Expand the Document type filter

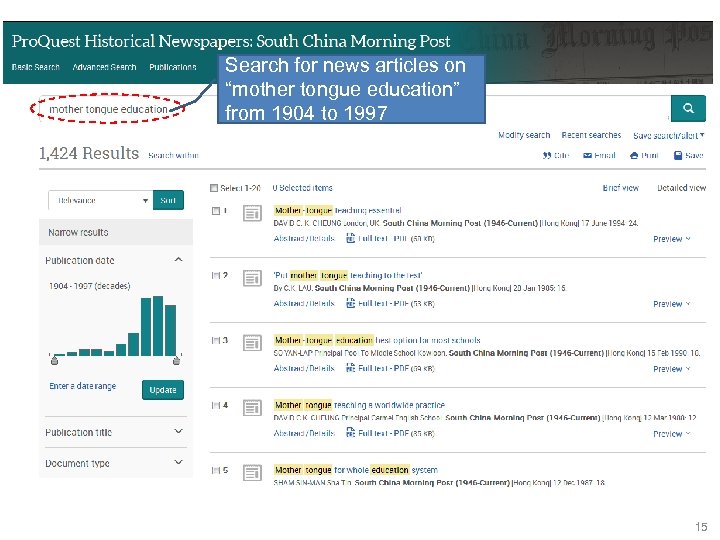click(x=179, y=462)
